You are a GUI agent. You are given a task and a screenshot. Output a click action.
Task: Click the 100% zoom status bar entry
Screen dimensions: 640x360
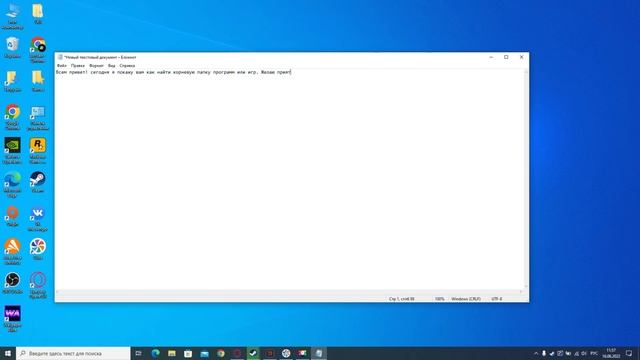(x=439, y=299)
